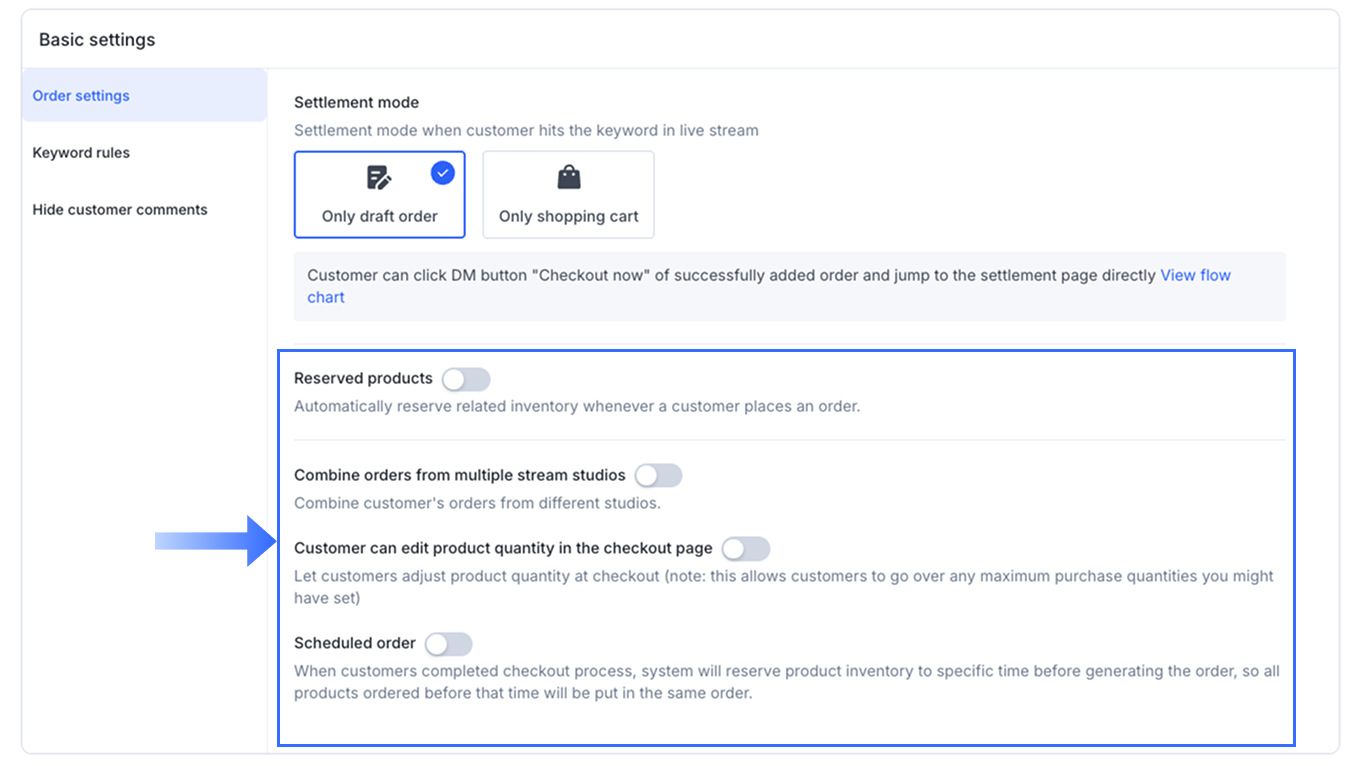This screenshot has width=1367, height=766.
Task: Select the "Only draft order" text label
Action: coord(380,216)
